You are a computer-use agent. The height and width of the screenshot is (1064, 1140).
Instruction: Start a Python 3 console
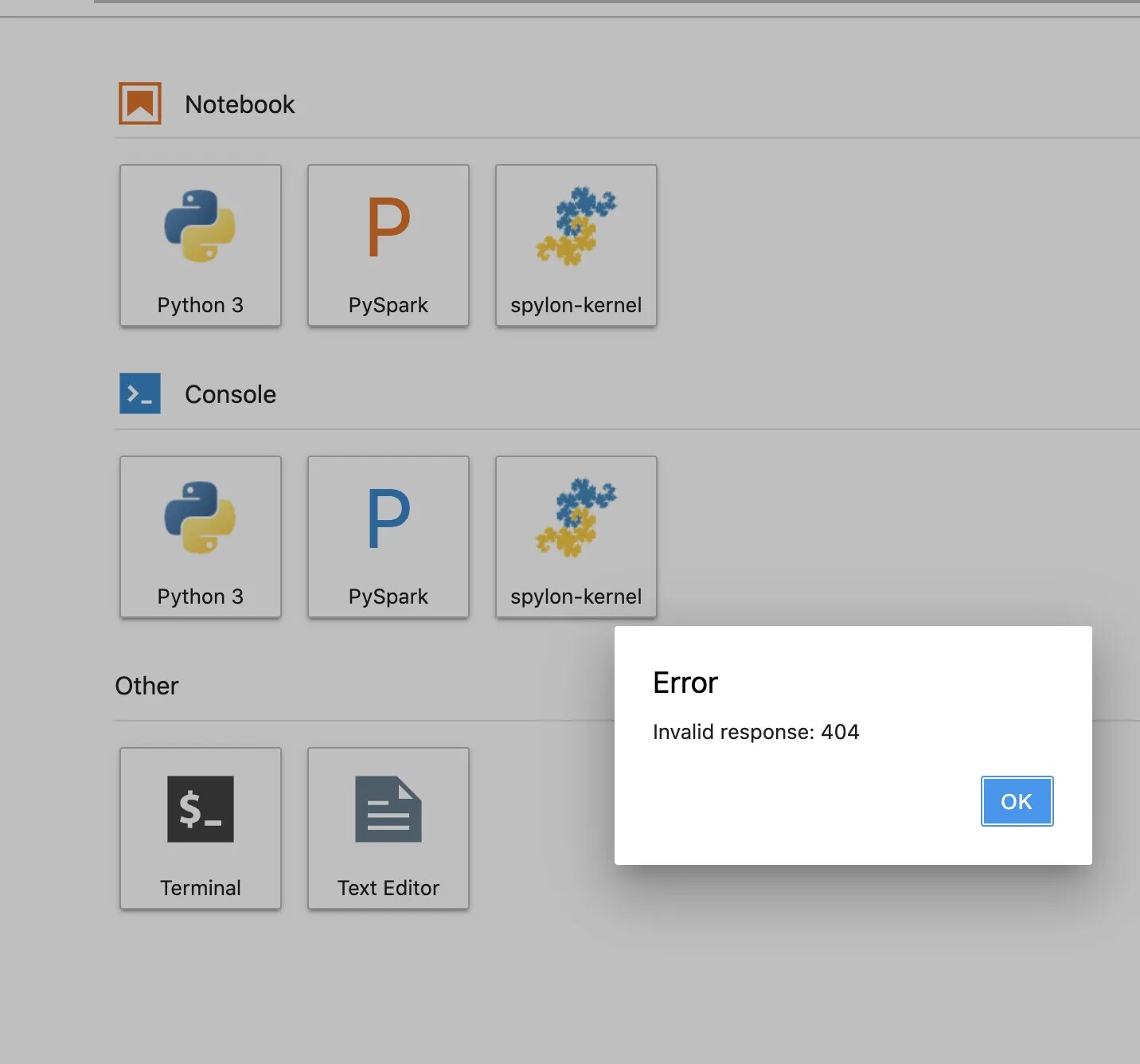coord(201,537)
